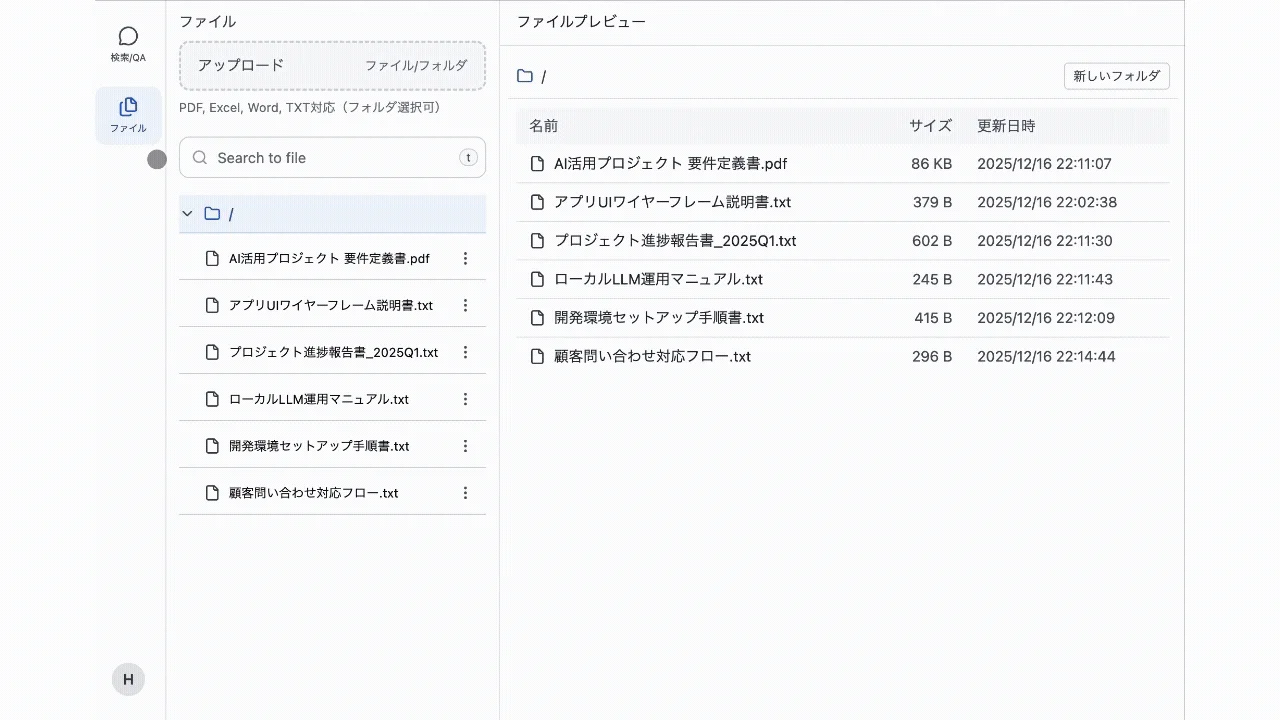Click the folder icon in the breadcrumb bar
Screen dimensions: 1280x720
click(524, 76)
